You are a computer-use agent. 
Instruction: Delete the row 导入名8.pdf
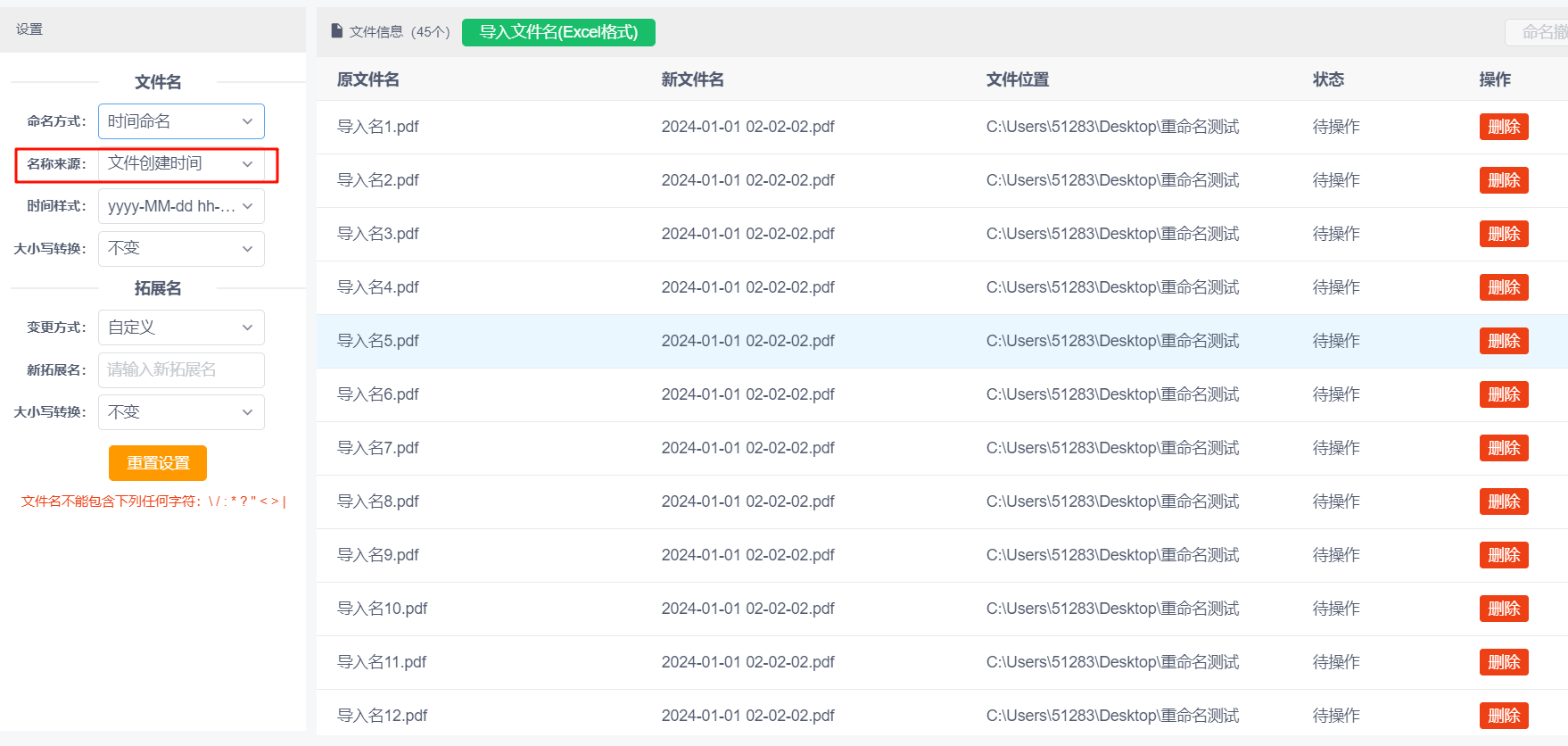[x=1504, y=501]
